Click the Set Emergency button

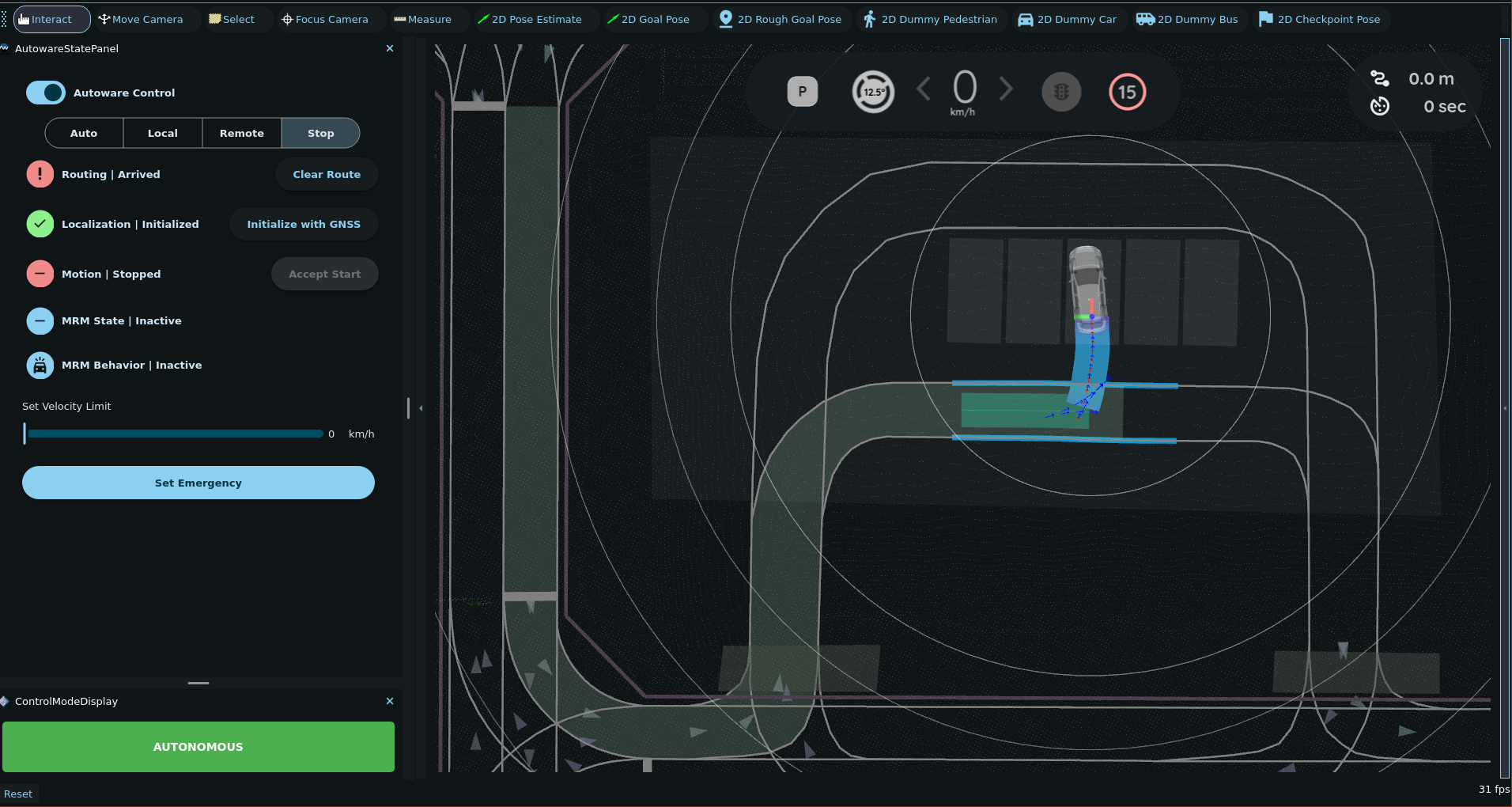click(x=198, y=483)
